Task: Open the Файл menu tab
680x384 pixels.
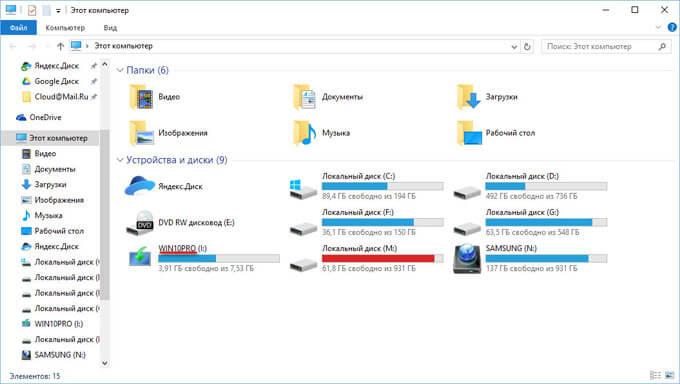Action: (x=18, y=27)
